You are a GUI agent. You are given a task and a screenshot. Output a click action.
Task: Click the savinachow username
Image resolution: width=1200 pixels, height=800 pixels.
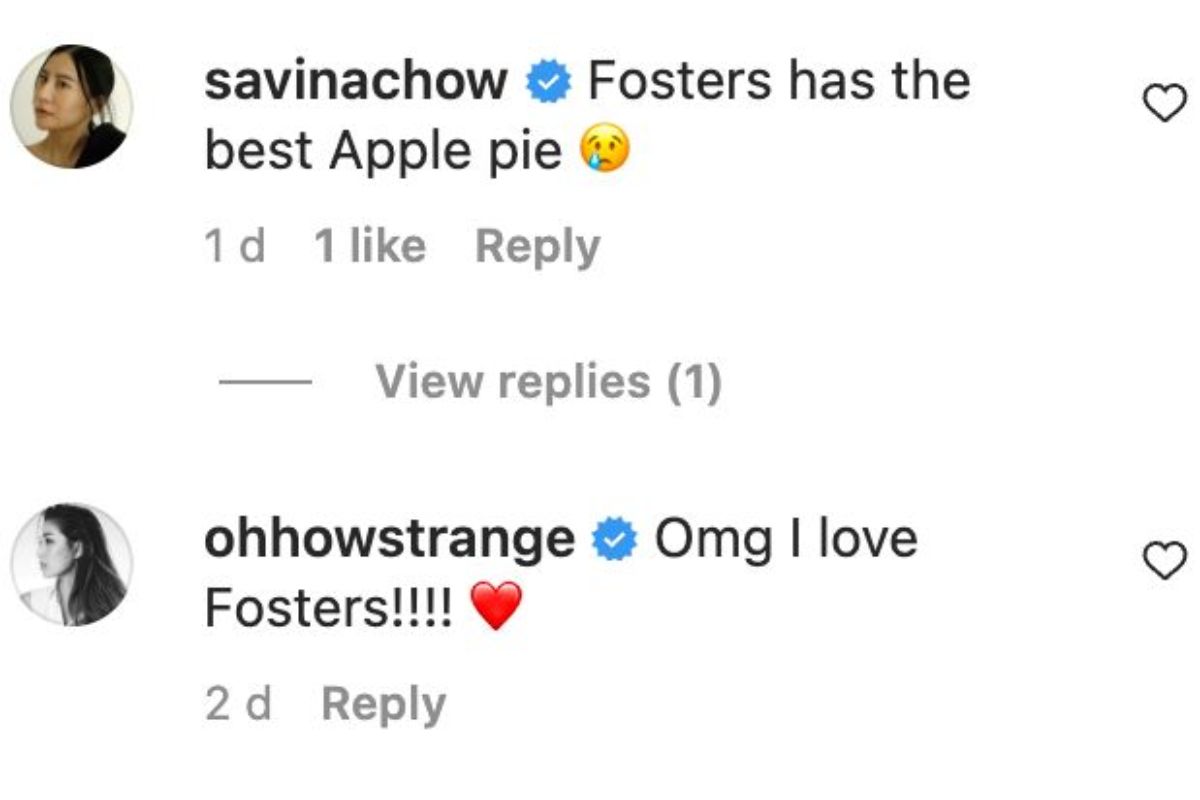(355, 80)
